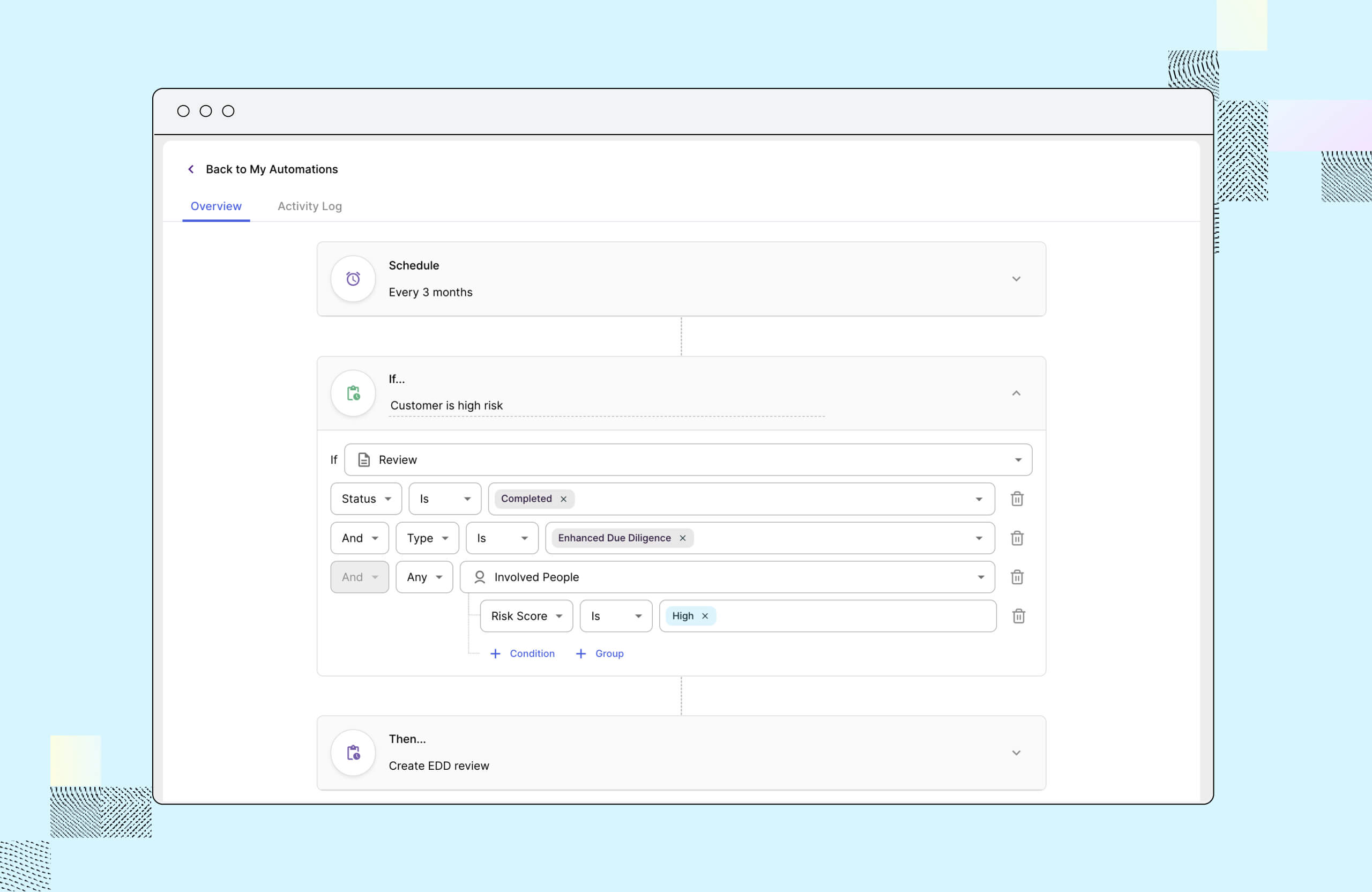
Task: Click delete icon for Type condition row
Action: pyautogui.click(x=1018, y=538)
